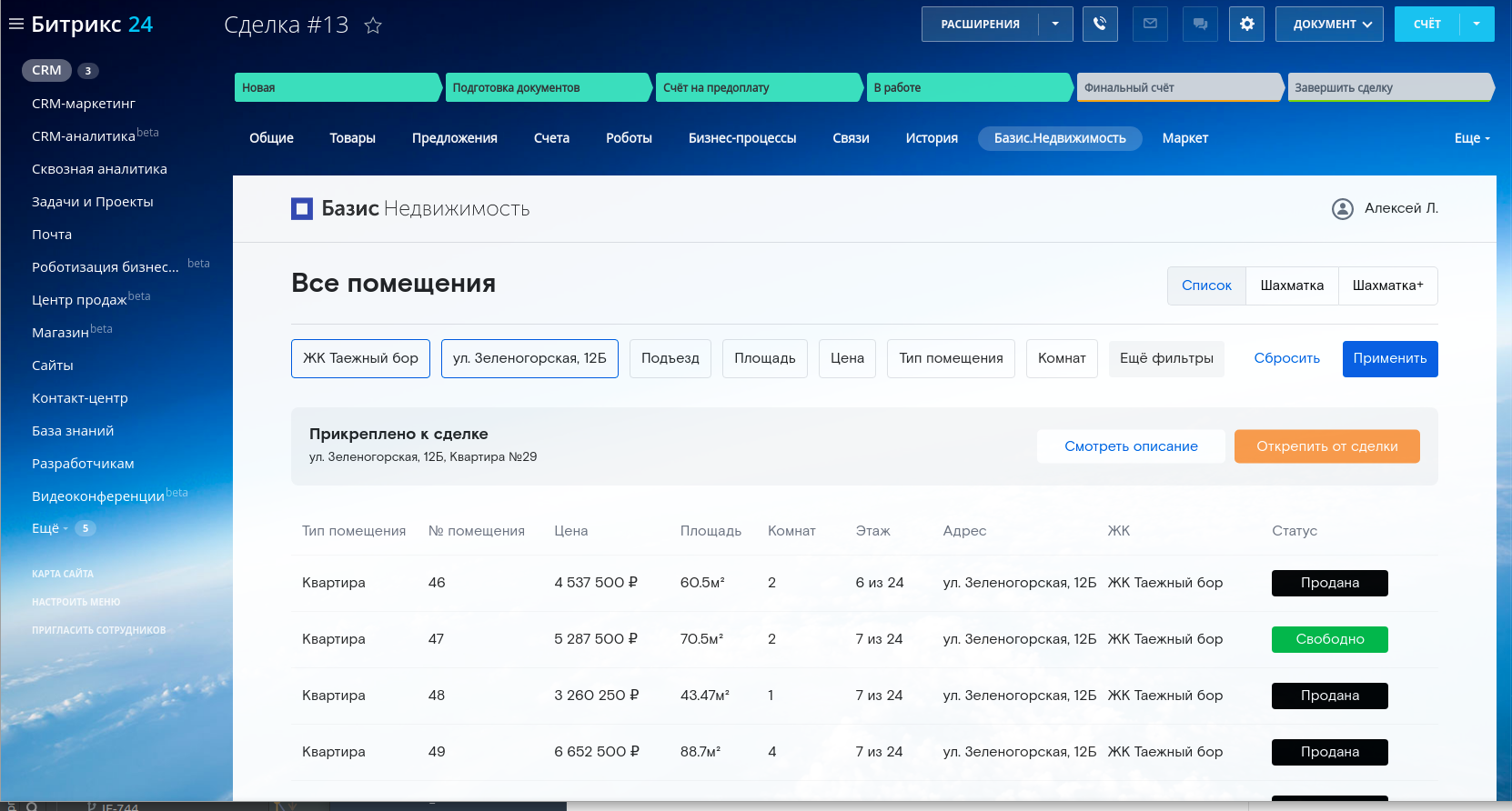Image resolution: width=1512 pixels, height=811 pixels.
Task: Click Открепить от сделки button
Action: tap(1326, 446)
